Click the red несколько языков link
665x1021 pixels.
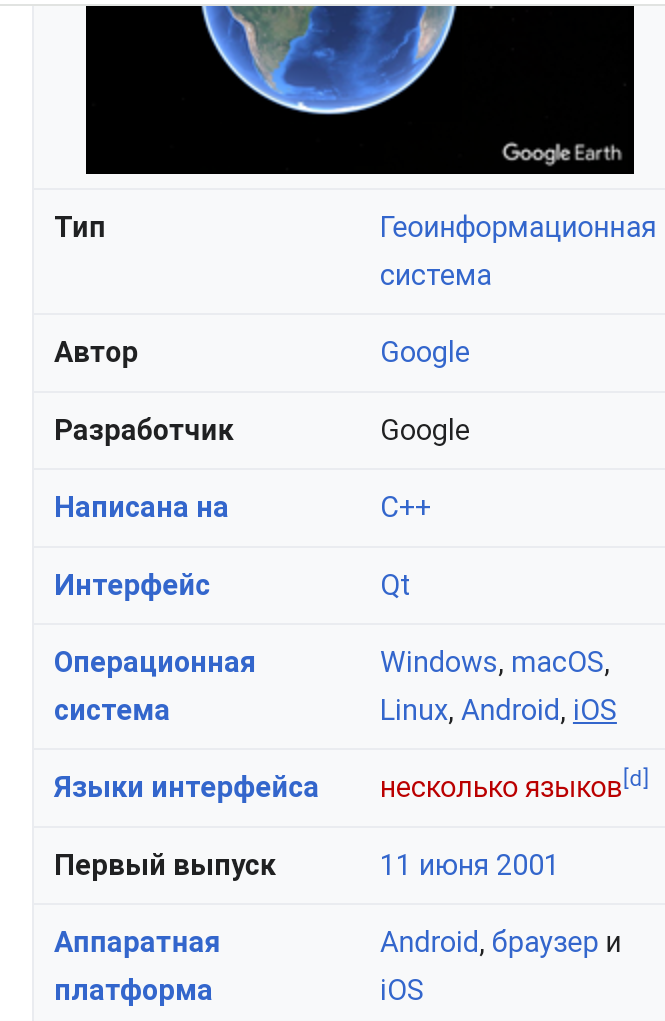tap(500, 788)
